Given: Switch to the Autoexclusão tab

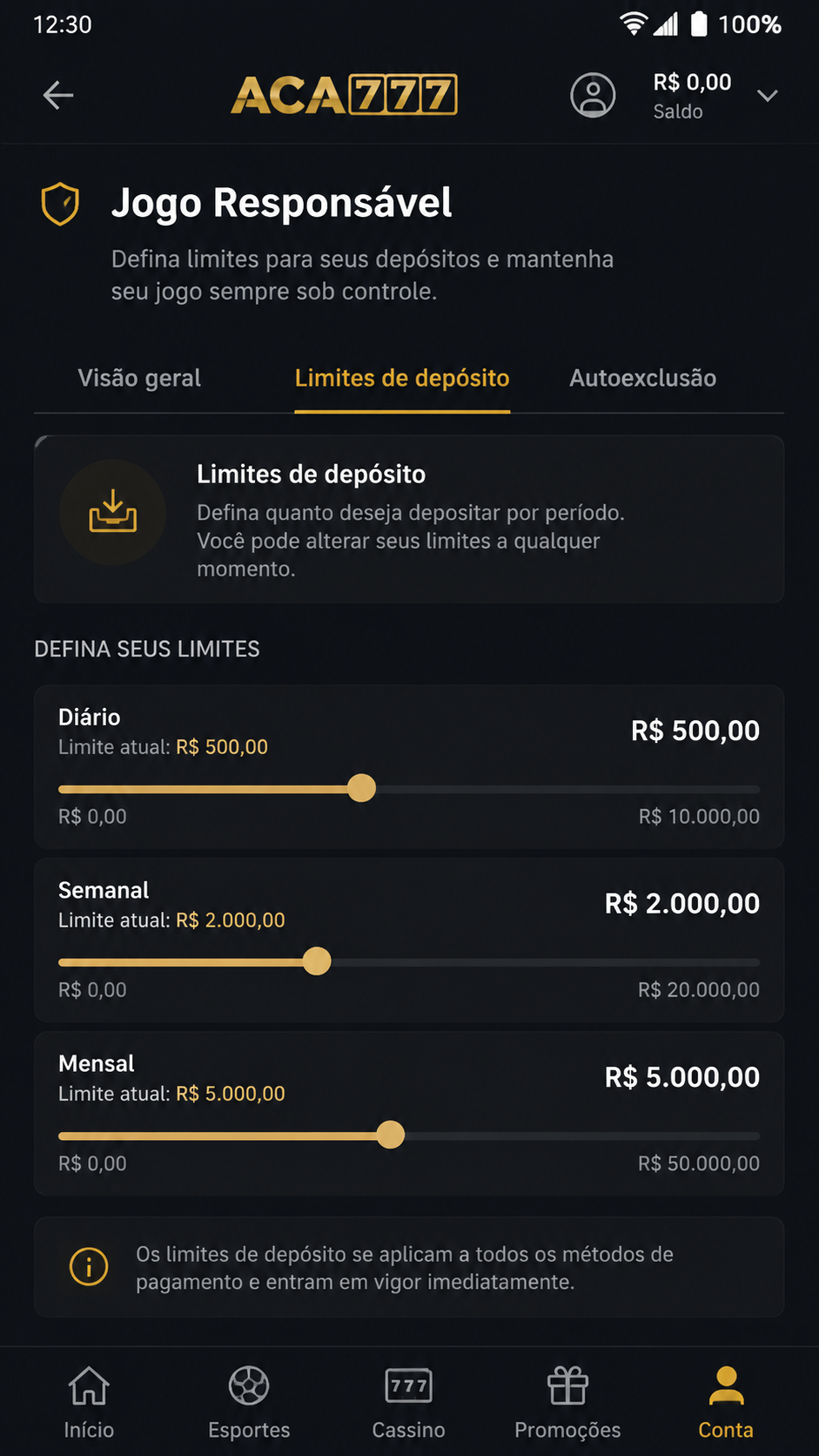Looking at the screenshot, I should (x=643, y=378).
